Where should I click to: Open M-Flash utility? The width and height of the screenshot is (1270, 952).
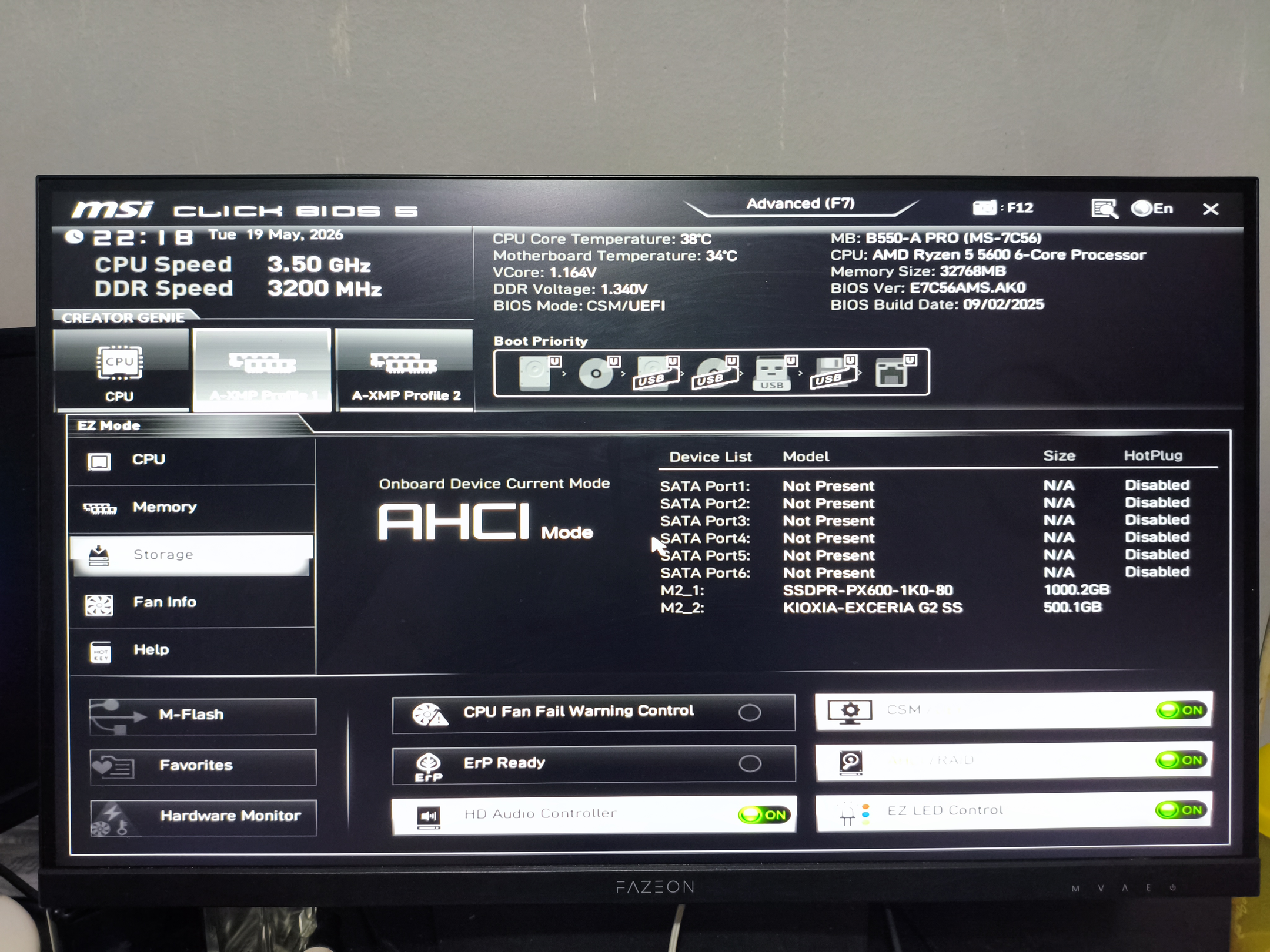tap(203, 716)
